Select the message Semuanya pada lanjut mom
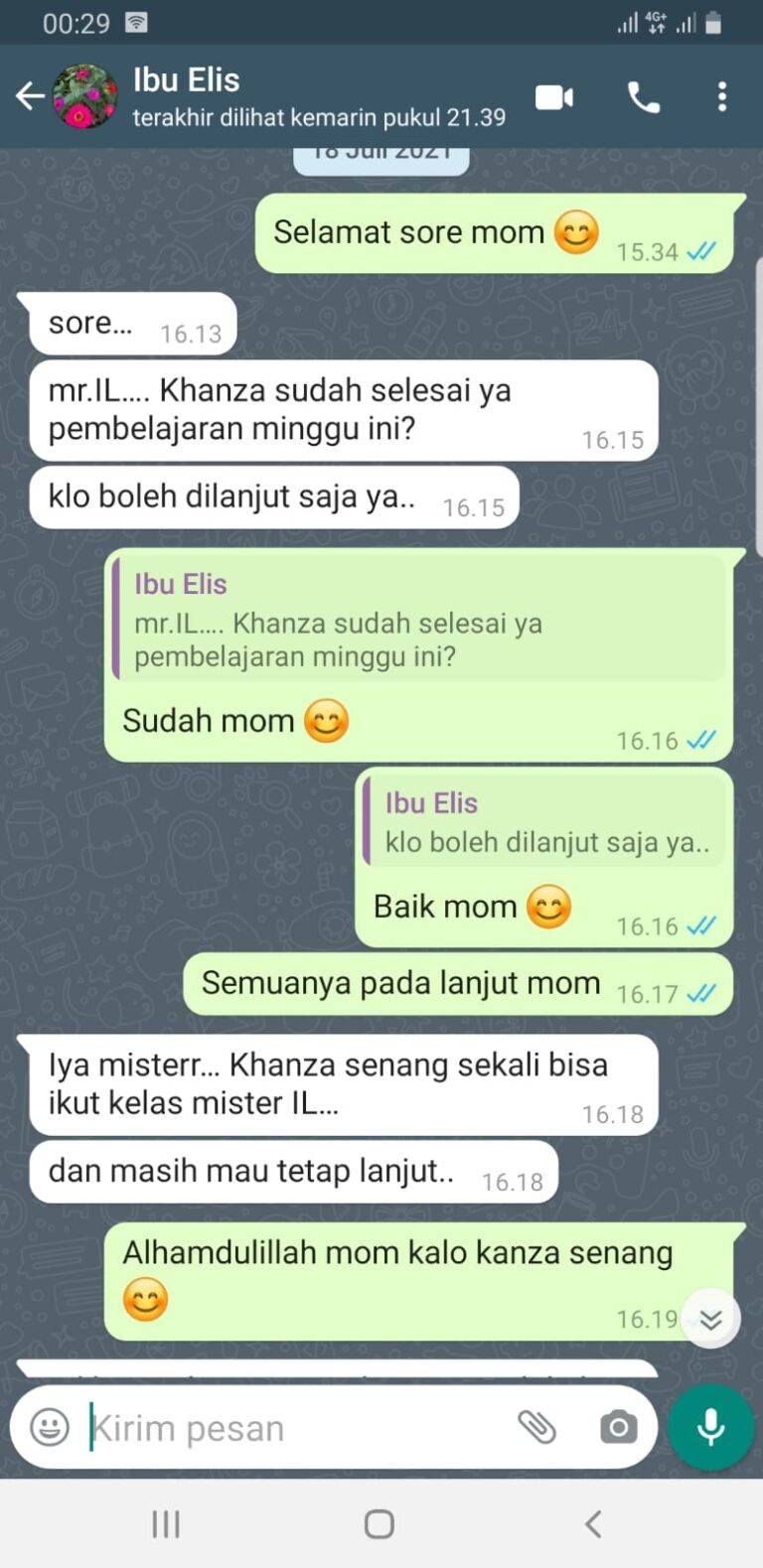 point(458,984)
